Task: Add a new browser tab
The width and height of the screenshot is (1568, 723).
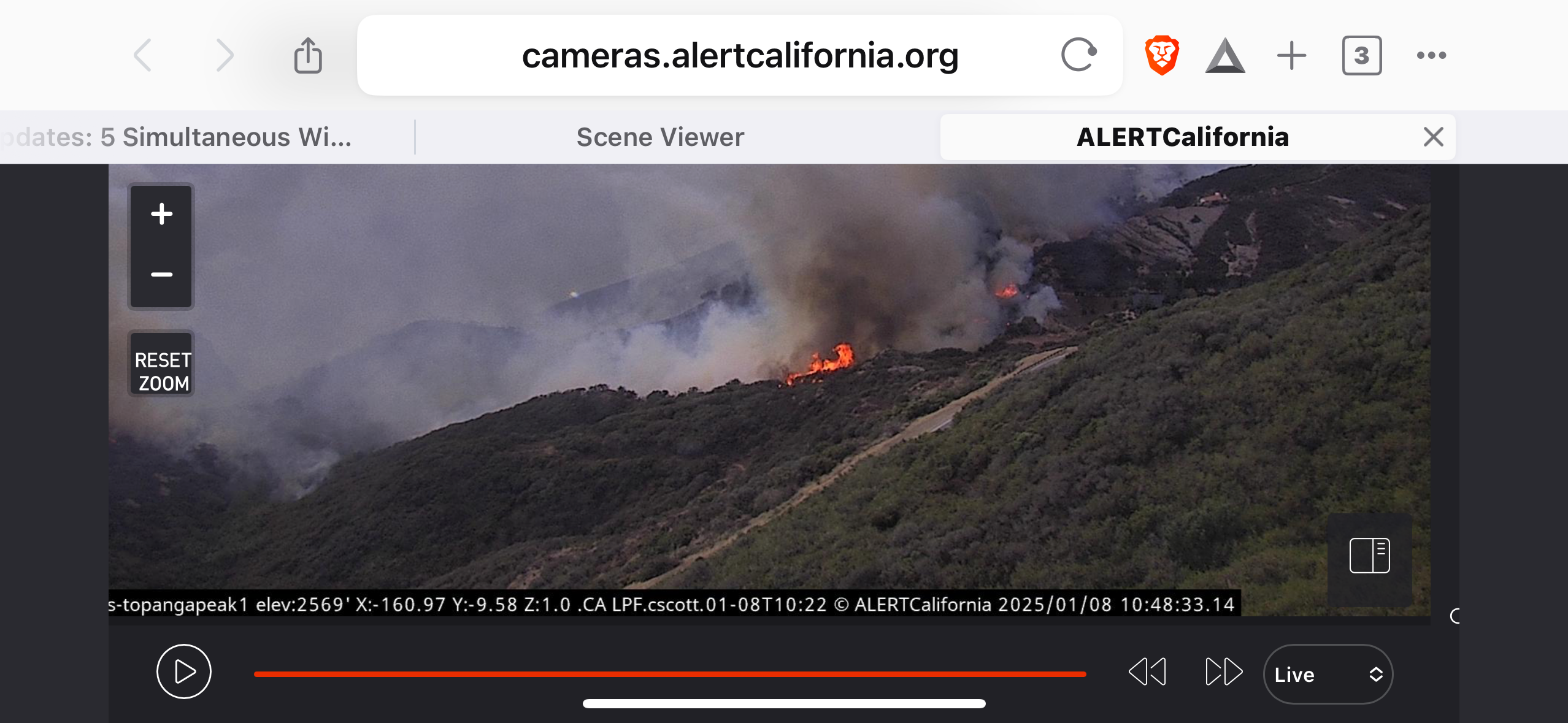Action: click(x=1291, y=55)
